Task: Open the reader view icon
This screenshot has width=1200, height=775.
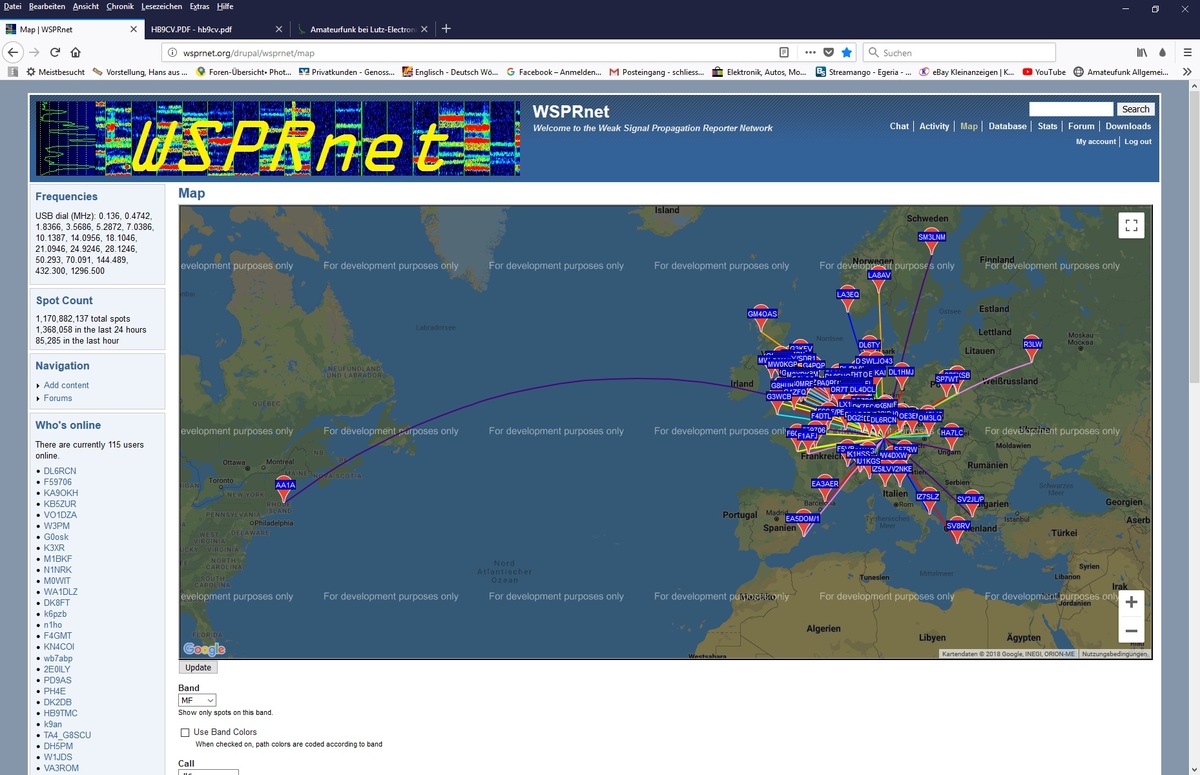Action: pos(784,52)
